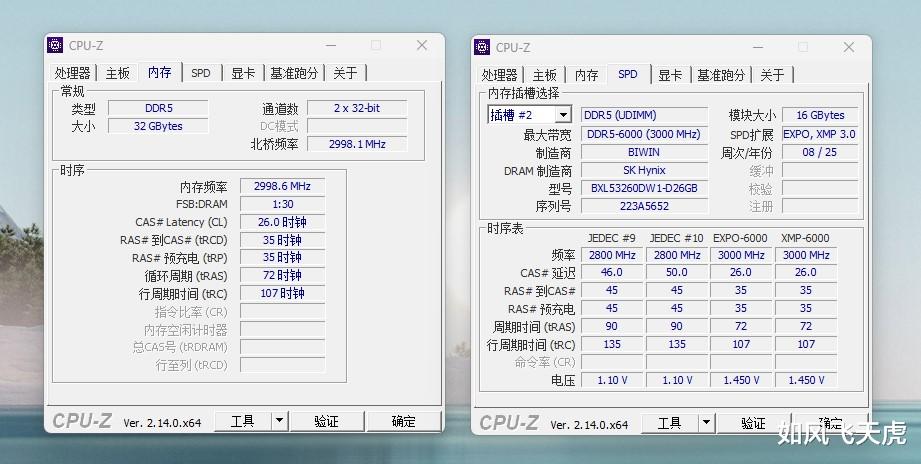This screenshot has width=921, height=464.
Task: Click the EXPO-6000 column header
Action: point(741,238)
